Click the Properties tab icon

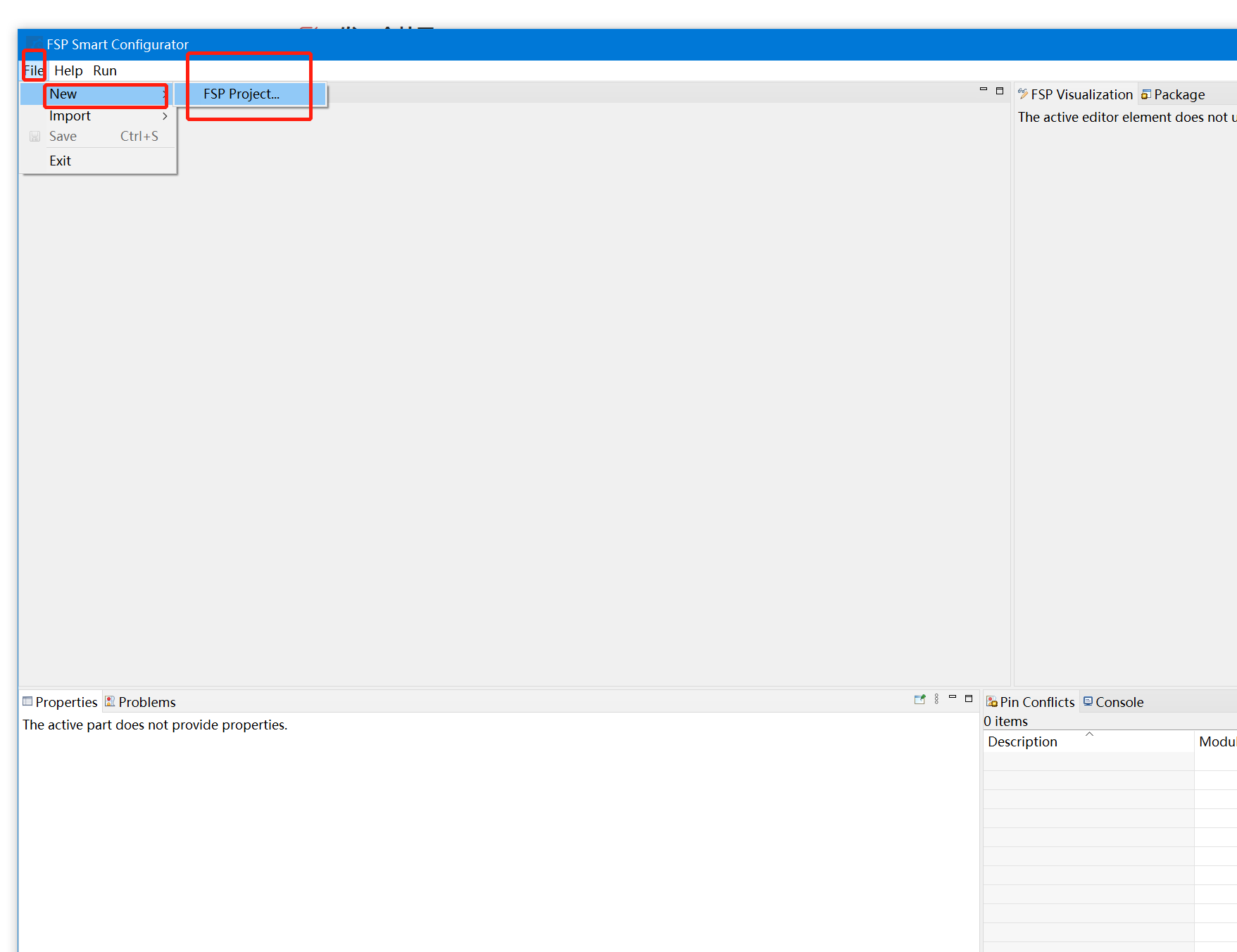pos(27,701)
